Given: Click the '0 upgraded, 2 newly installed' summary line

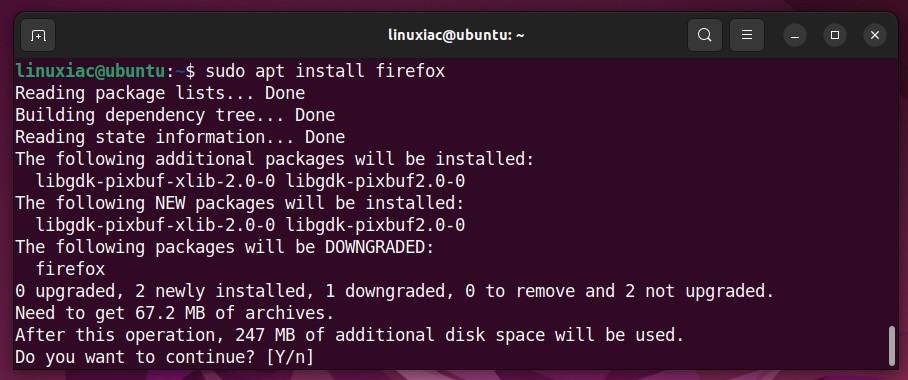Looking at the screenshot, I should click(x=394, y=291).
